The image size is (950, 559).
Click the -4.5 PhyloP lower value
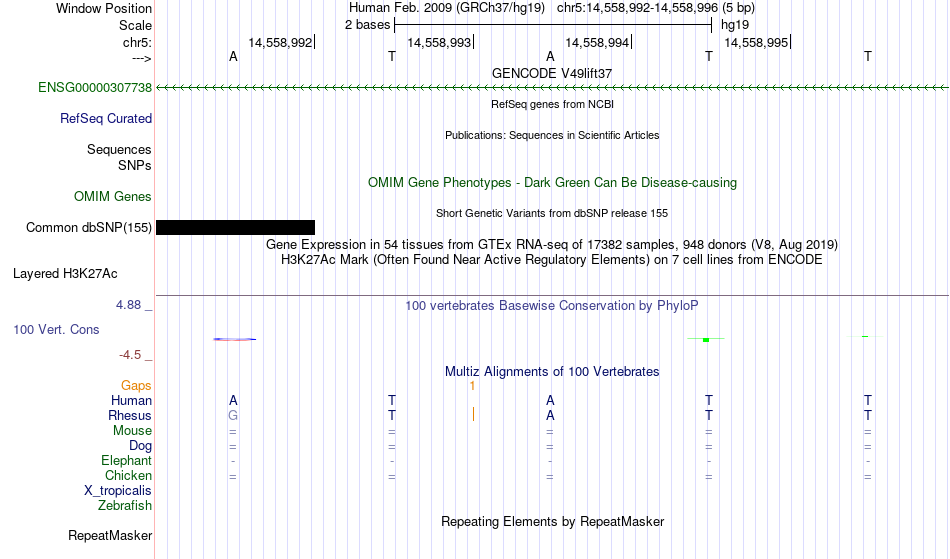[130, 355]
